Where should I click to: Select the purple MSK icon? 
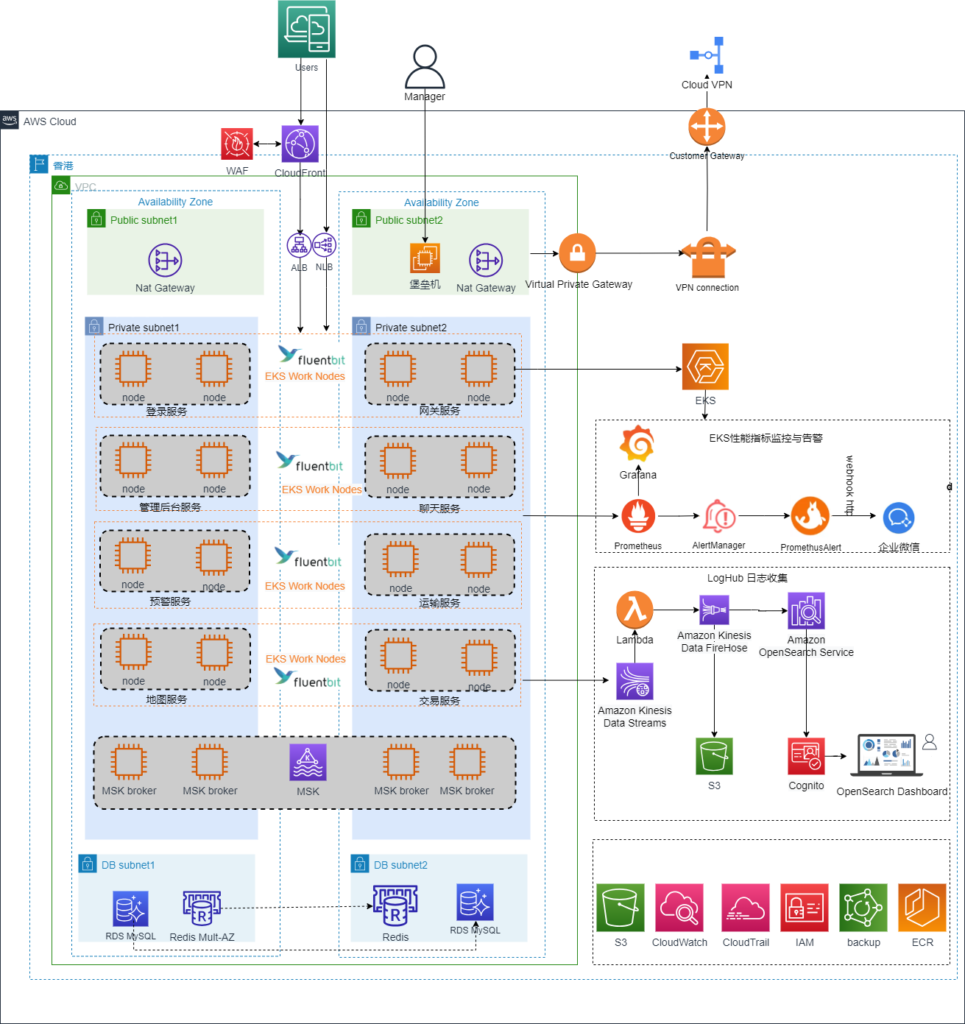[308, 763]
